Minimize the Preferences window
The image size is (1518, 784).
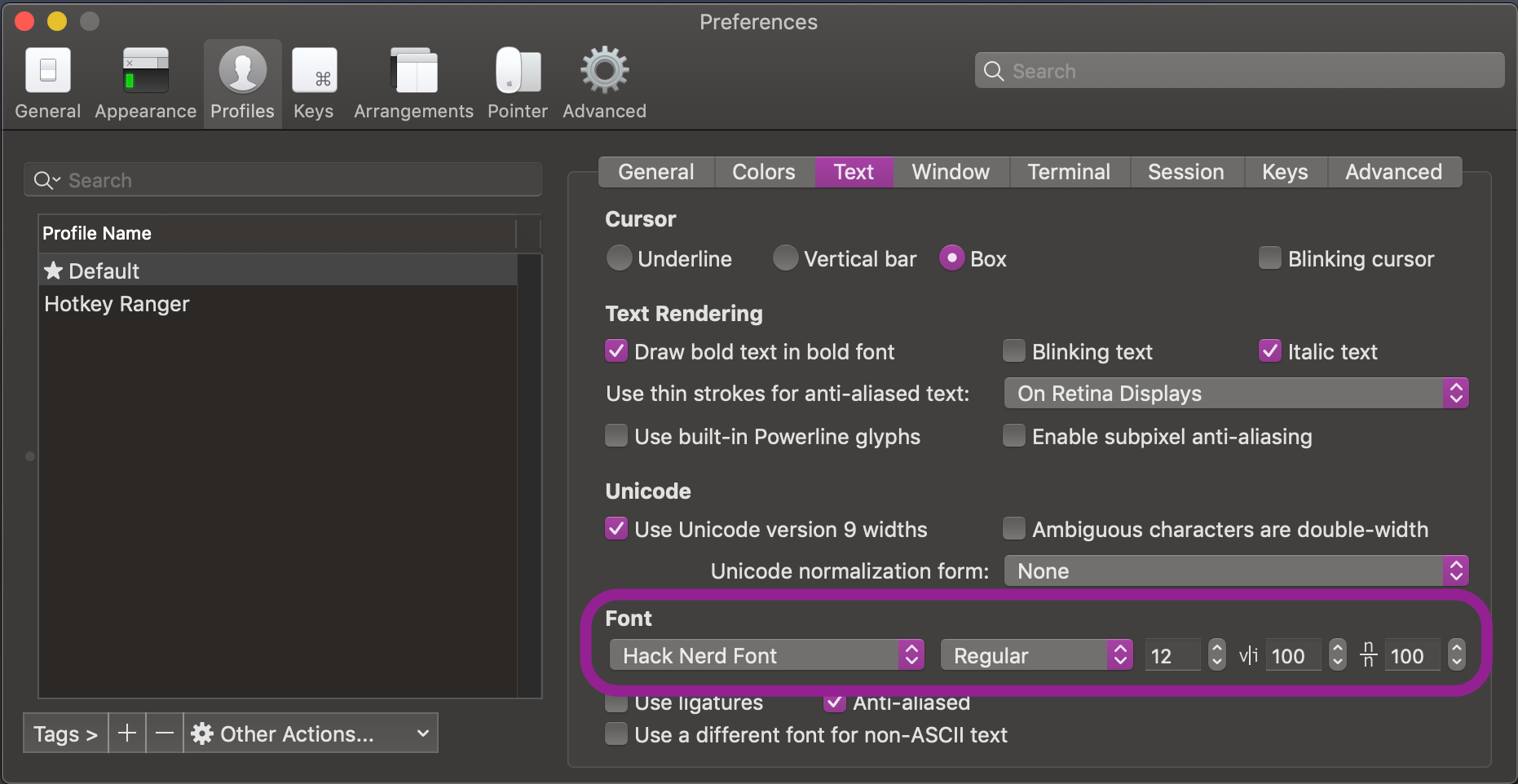click(x=57, y=21)
